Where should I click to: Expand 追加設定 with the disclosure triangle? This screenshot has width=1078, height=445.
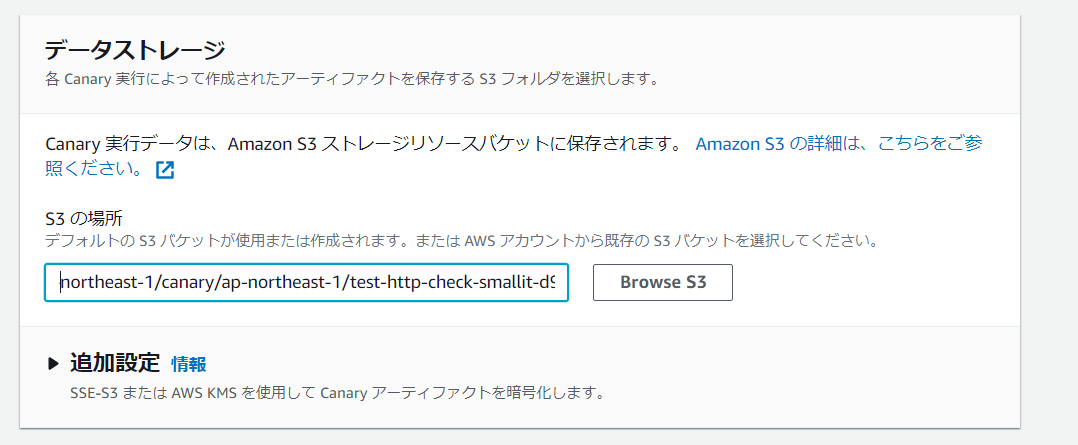point(54,364)
